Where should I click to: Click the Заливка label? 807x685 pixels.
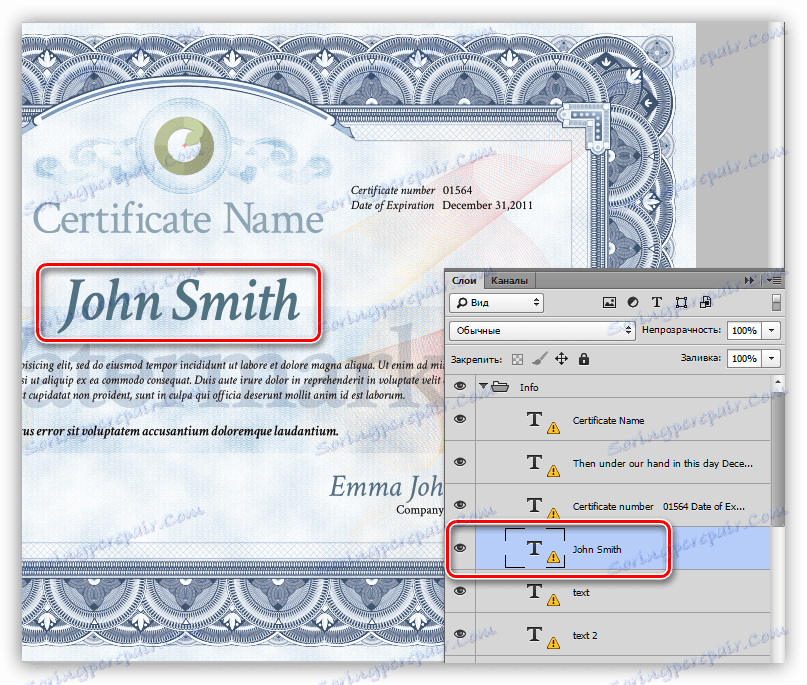click(x=700, y=358)
